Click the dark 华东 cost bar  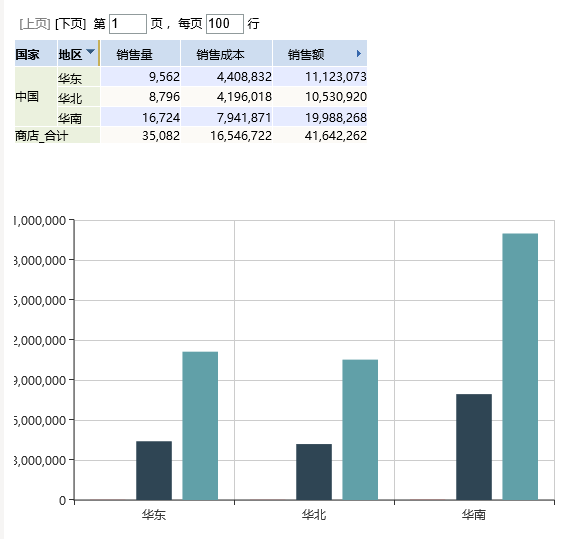pyautogui.click(x=154, y=470)
